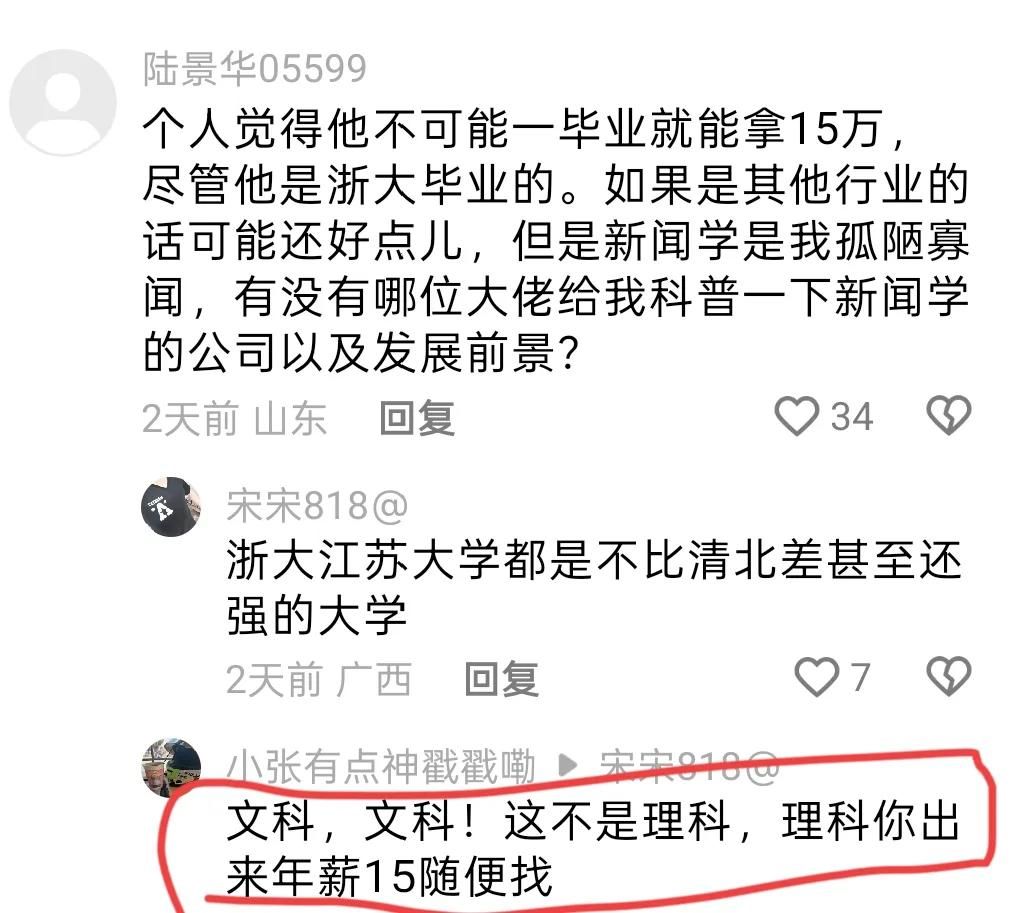The height and width of the screenshot is (913, 1024).
Task: Open username 宋宋818@ above the reply
Action: coord(317,506)
